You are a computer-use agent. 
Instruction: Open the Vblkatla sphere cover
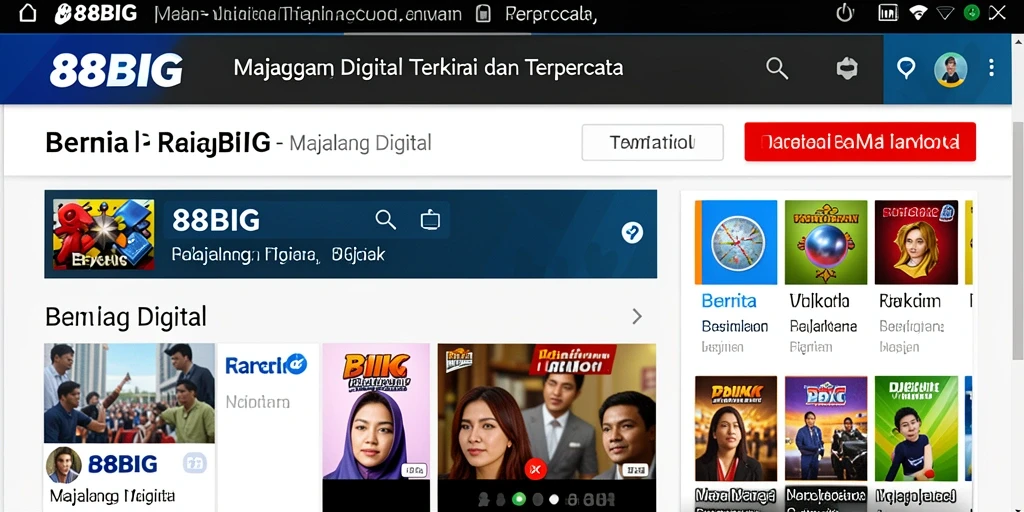pos(826,242)
